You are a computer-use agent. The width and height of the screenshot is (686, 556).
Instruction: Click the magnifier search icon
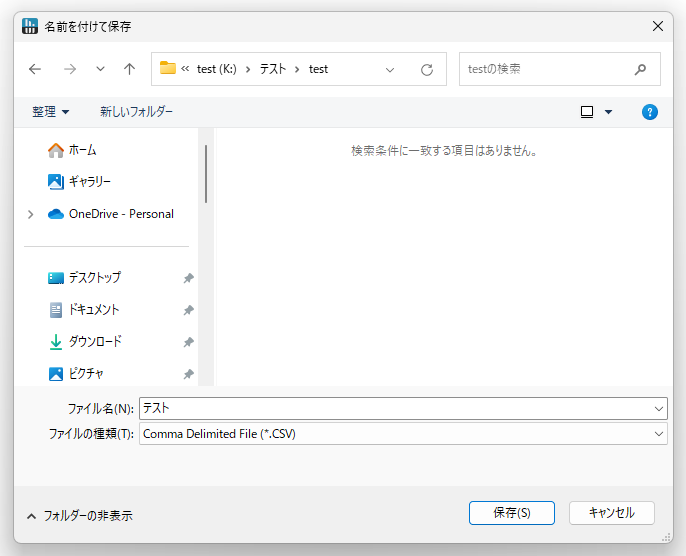point(640,69)
